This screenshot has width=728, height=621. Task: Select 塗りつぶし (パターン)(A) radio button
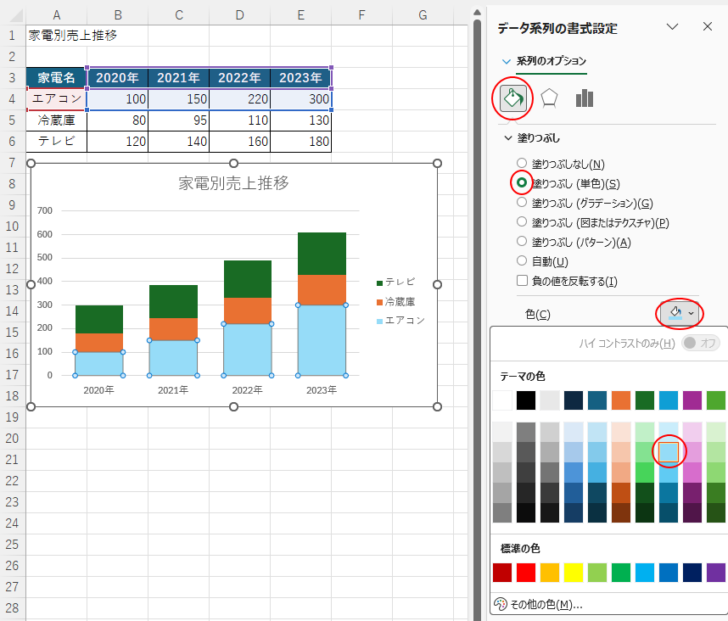pos(522,241)
